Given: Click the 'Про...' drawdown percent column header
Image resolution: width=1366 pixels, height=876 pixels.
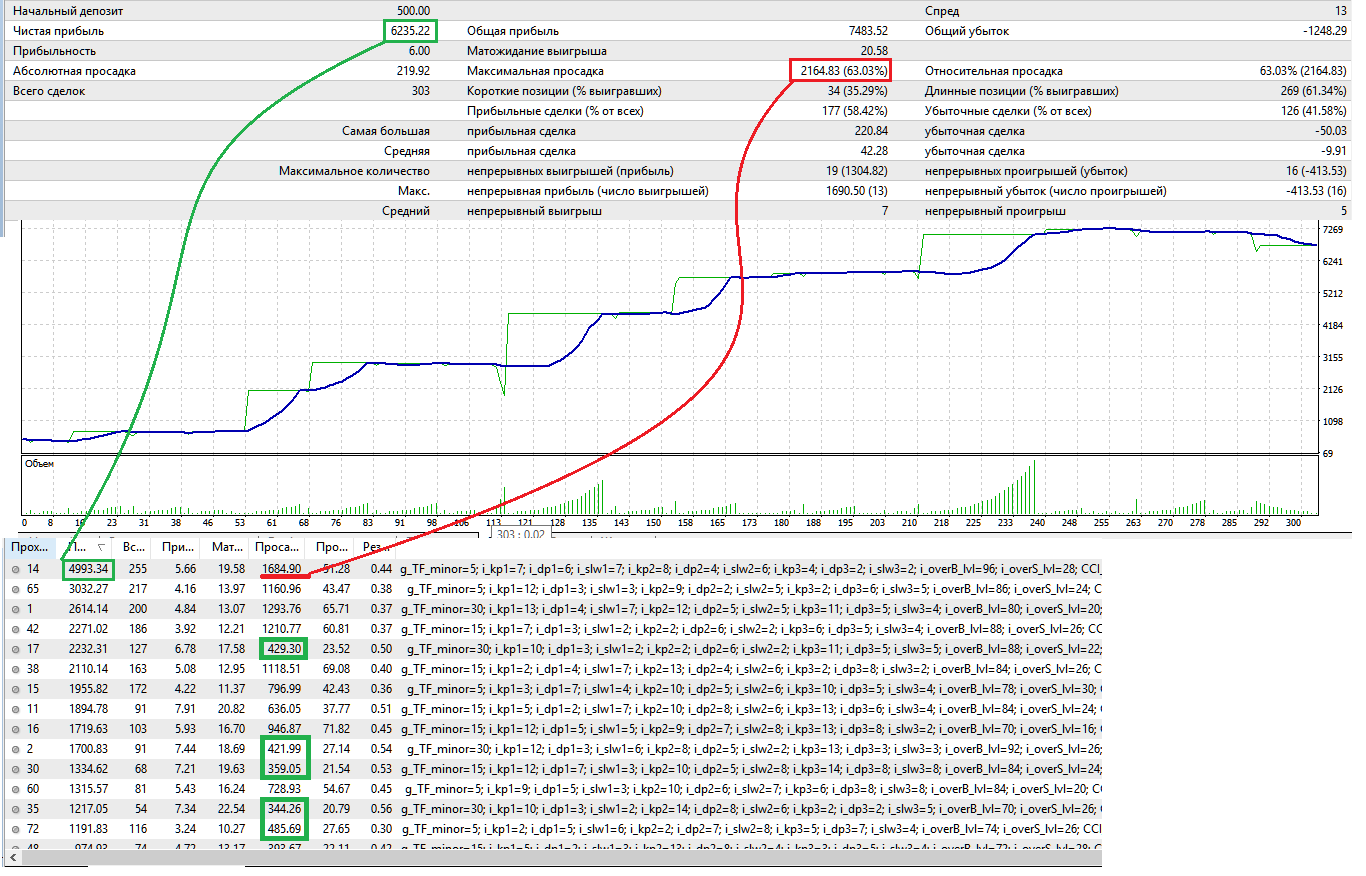Looking at the screenshot, I should [x=330, y=547].
